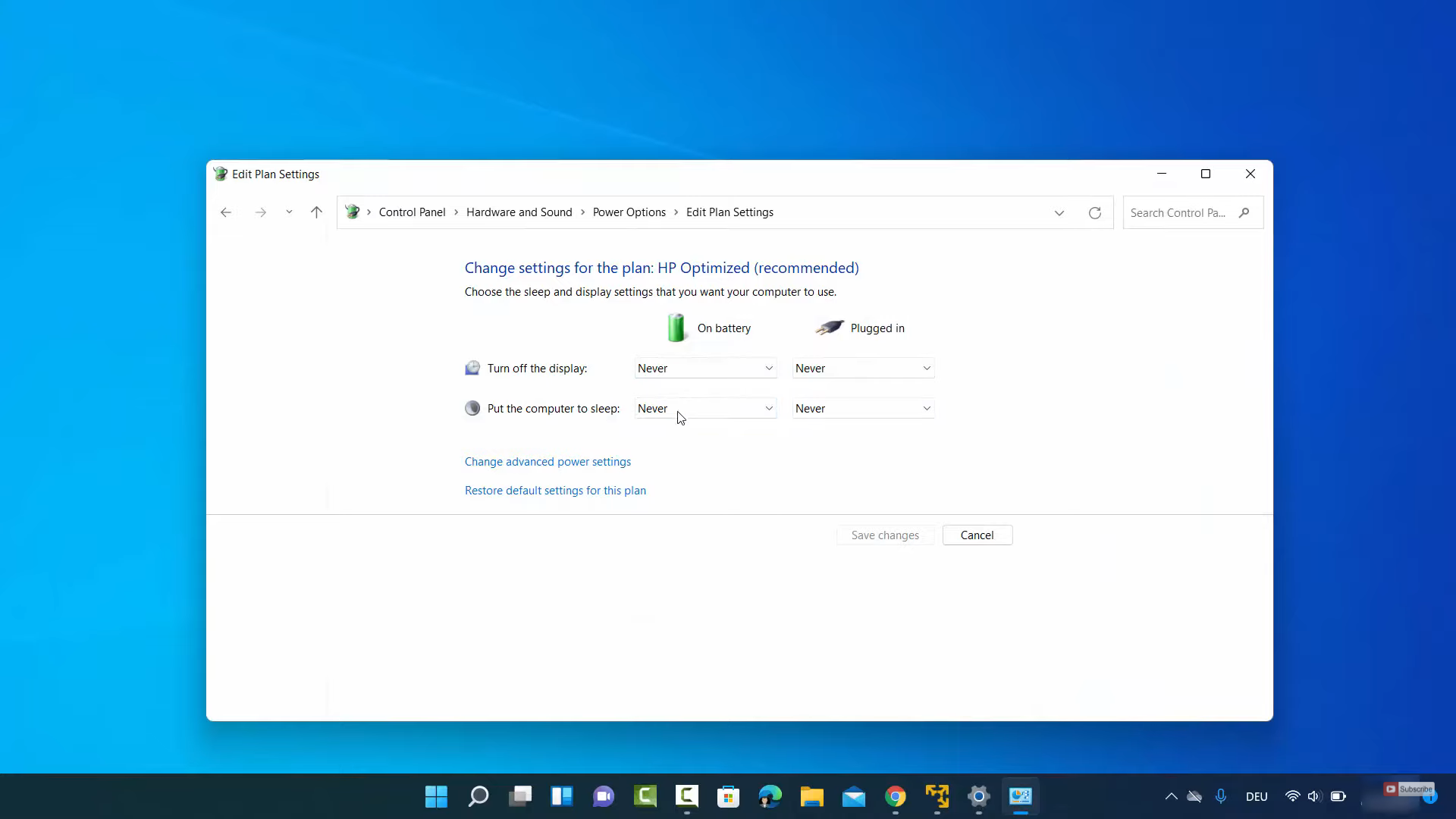This screenshot has width=1456, height=819.
Task: Click Restore default settings for this plan
Action: coord(555,491)
